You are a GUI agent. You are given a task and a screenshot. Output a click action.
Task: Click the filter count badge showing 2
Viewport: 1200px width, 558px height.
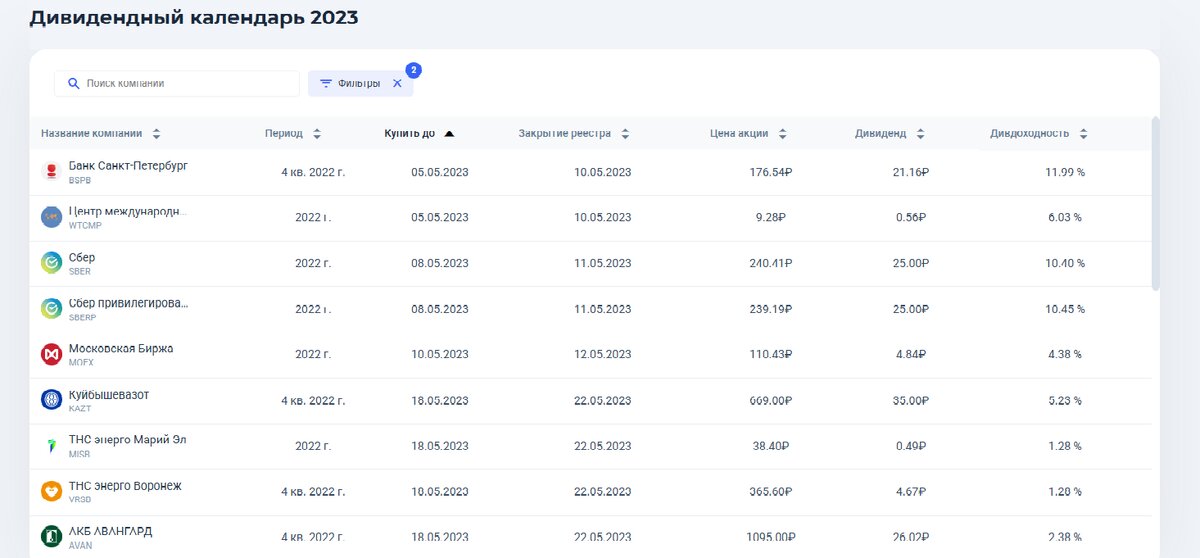(x=413, y=70)
